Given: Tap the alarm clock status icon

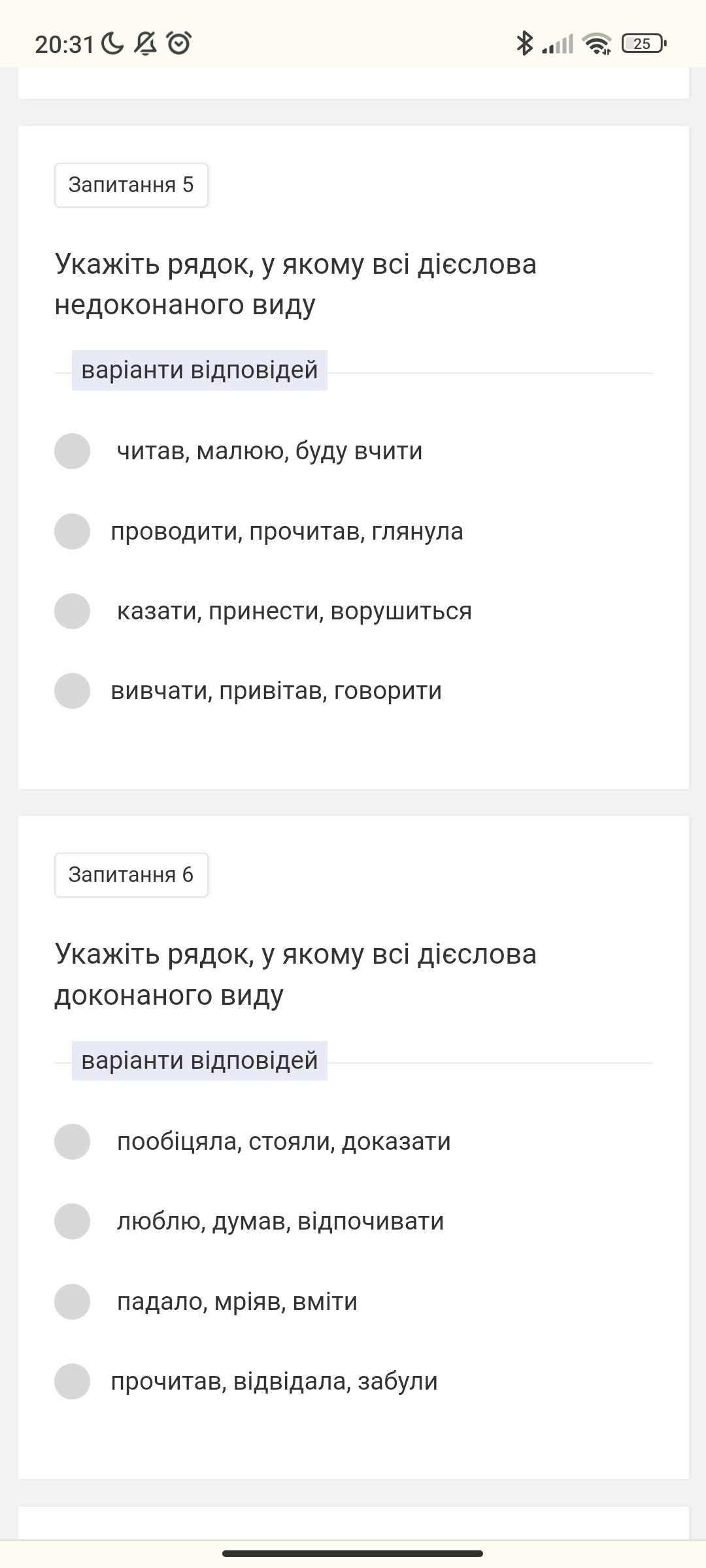Looking at the screenshot, I should click(178, 44).
